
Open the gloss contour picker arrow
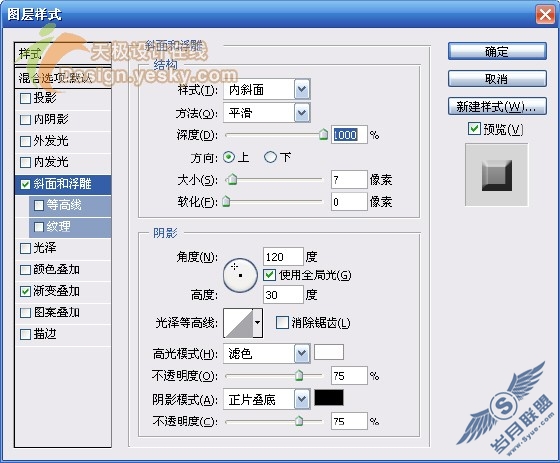(258, 323)
